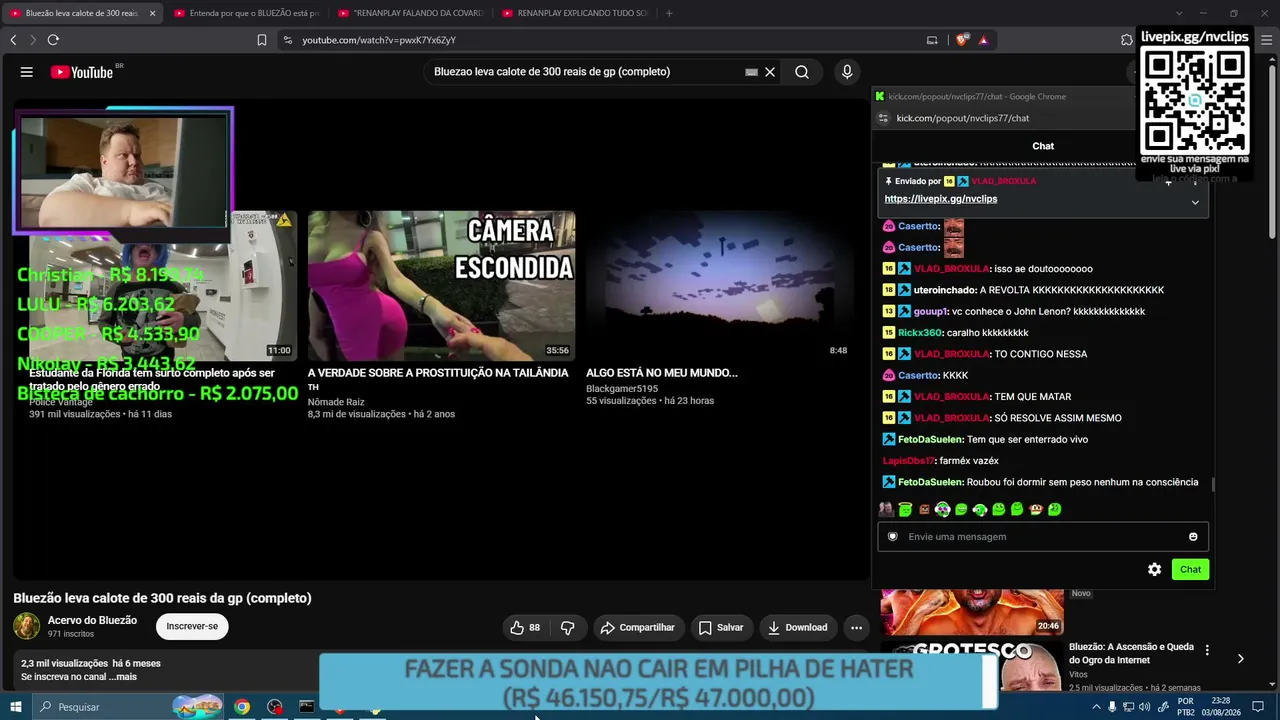Open the pinned livepix.gg/nvclips link in chat
The image size is (1280, 720).
pyautogui.click(x=941, y=199)
